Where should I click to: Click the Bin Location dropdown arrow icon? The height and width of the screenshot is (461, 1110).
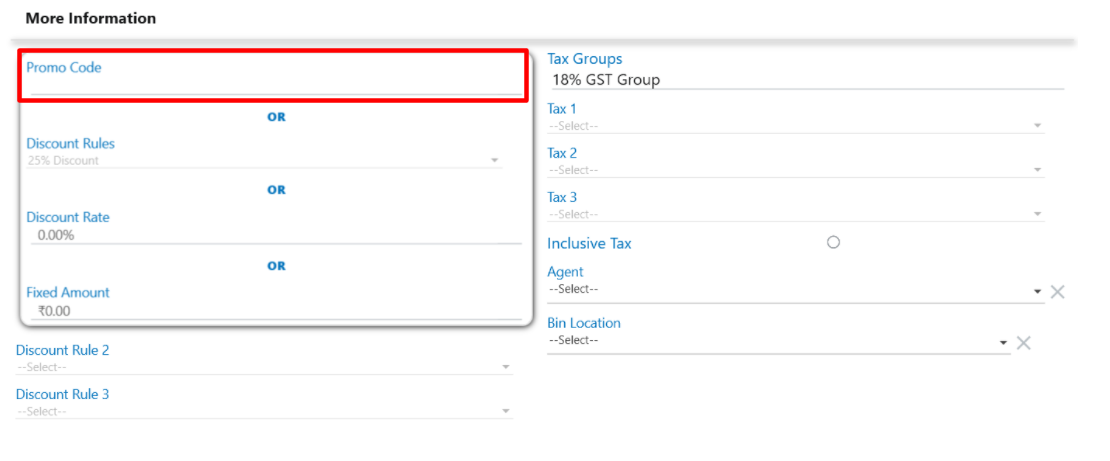pos(1004,343)
